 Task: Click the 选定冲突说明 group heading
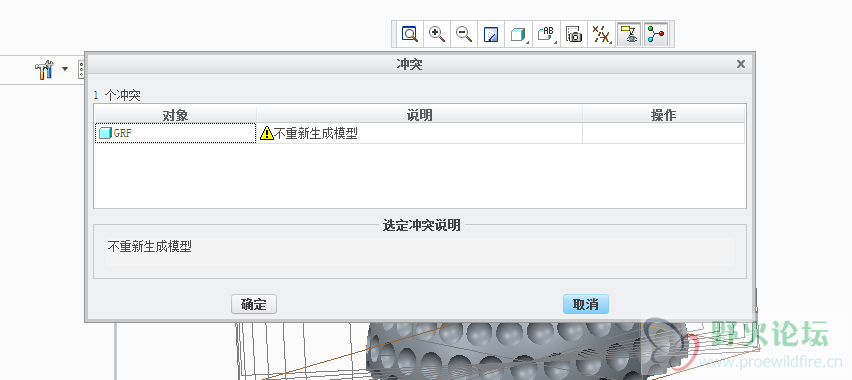point(422,225)
